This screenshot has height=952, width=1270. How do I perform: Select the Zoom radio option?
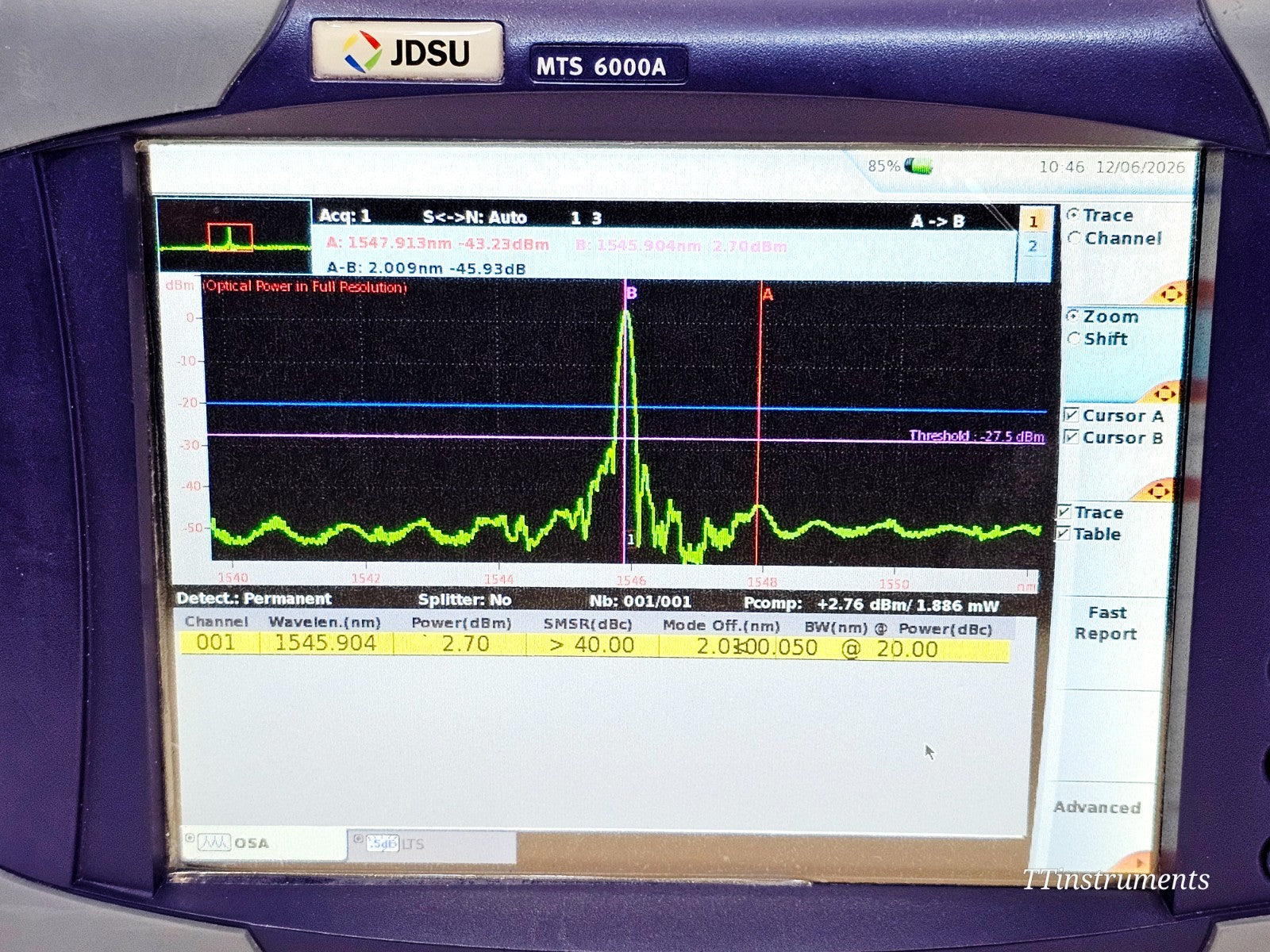1073,317
